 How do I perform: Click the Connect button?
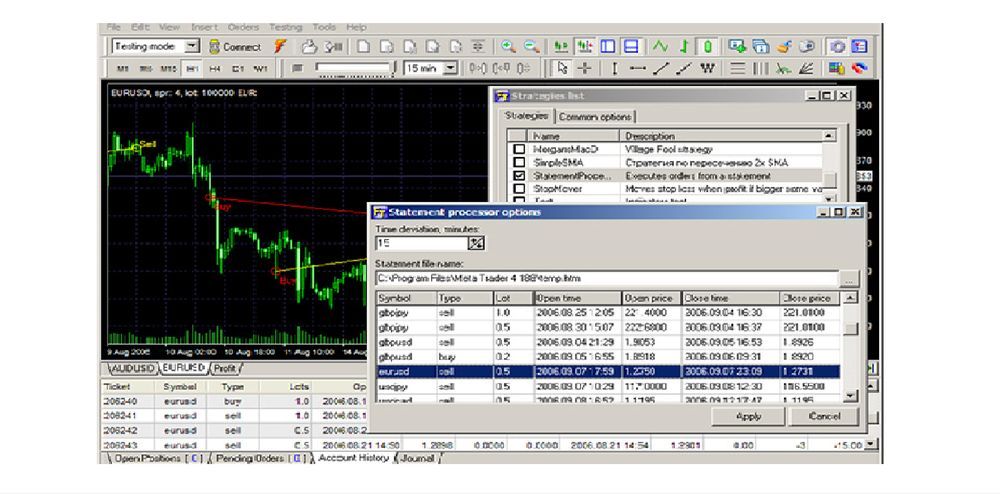[235, 47]
